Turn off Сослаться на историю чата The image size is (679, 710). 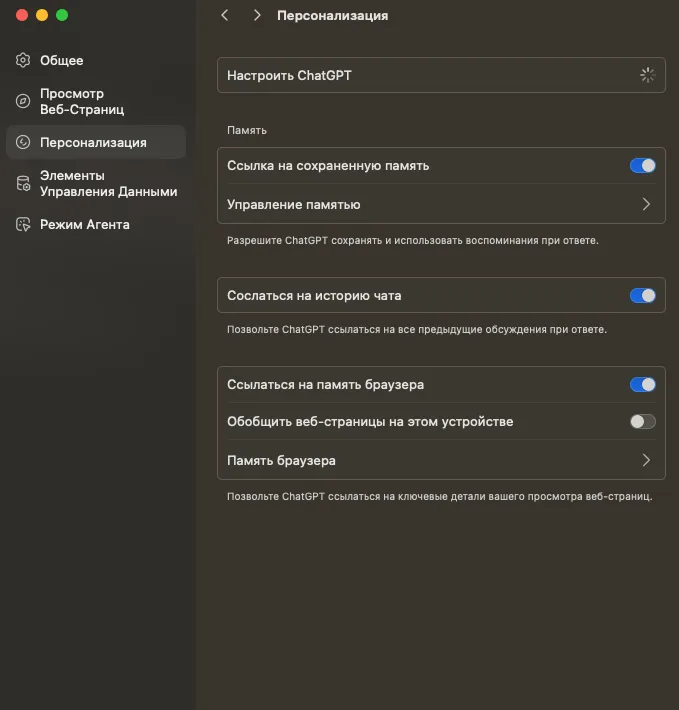[642, 296]
